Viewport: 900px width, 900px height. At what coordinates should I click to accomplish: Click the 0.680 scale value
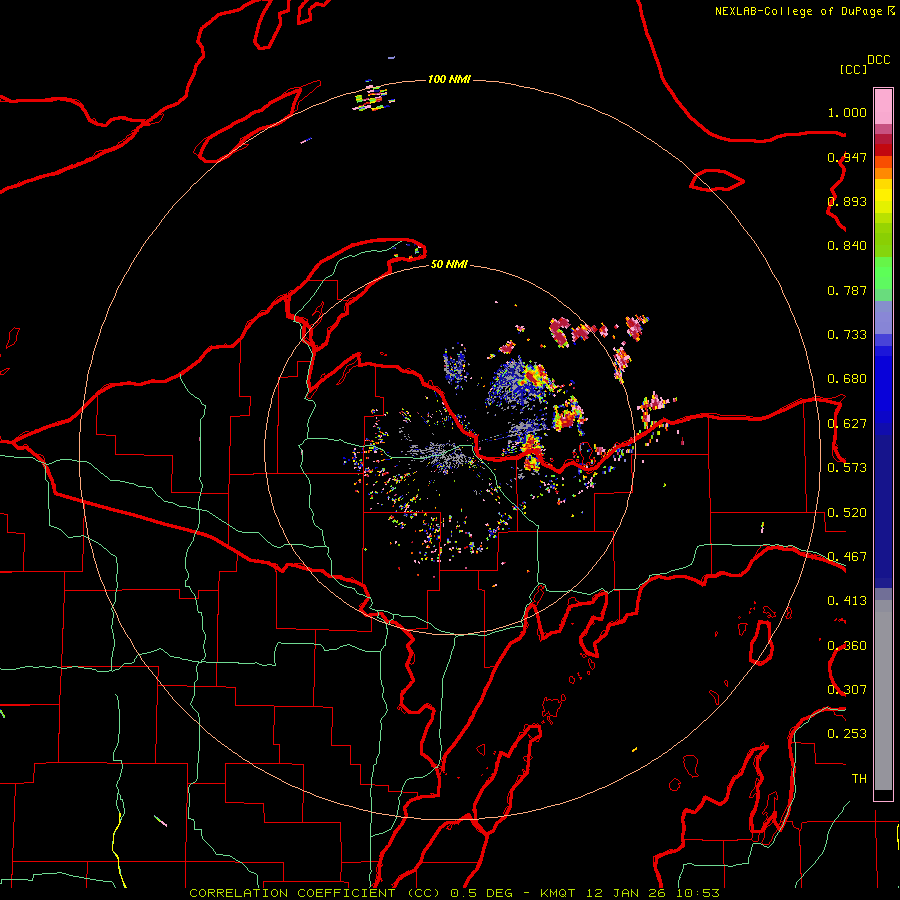[847, 379]
